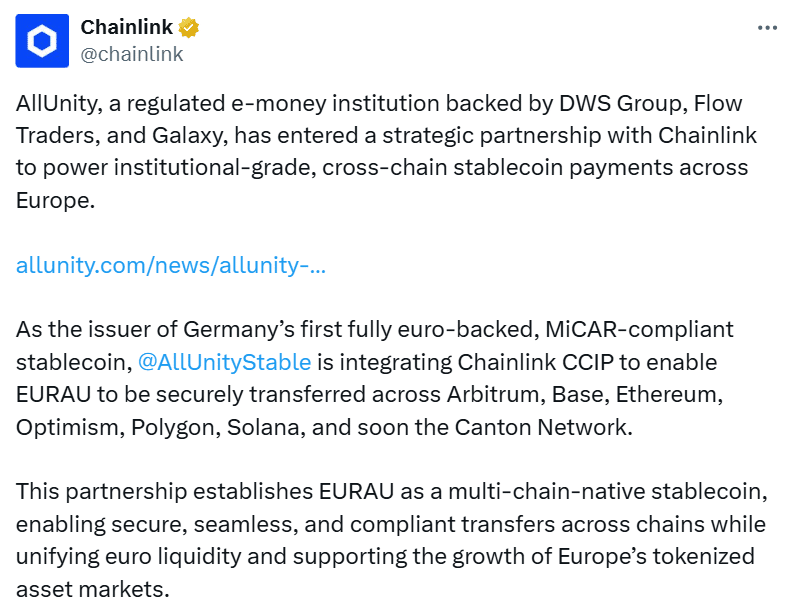The height and width of the screenshot is (613, 796).
Task: Open the Chainlink display name profile
Action: (x=126, y=27)
